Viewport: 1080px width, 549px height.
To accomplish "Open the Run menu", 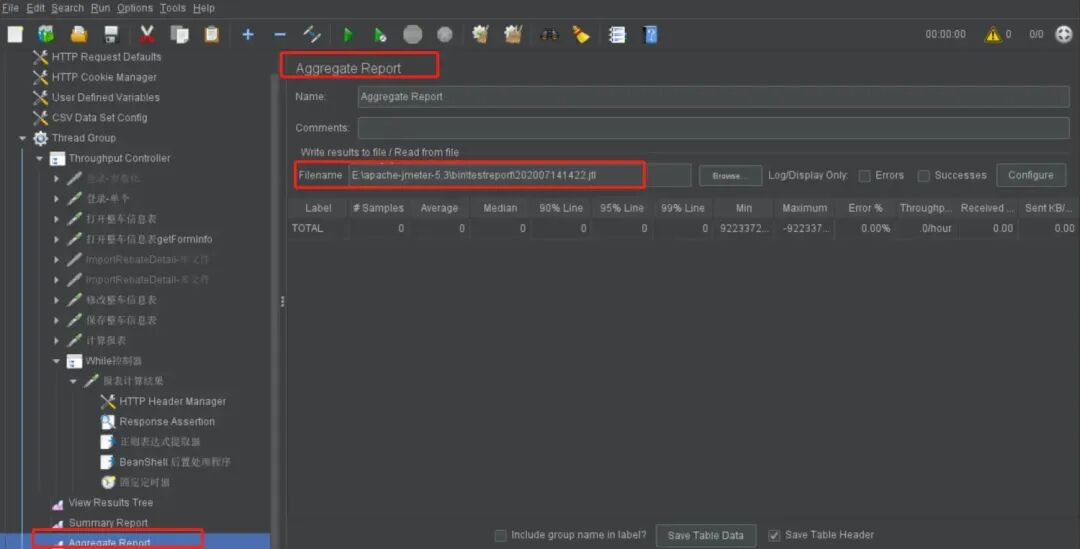I will [100, 8].
